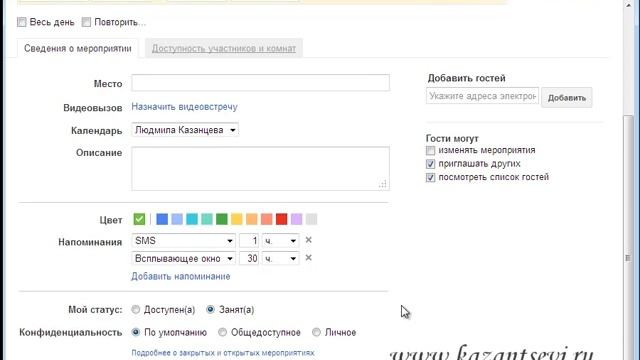
Task: Choose the bright red color swatch
Action: coord(282,219)
